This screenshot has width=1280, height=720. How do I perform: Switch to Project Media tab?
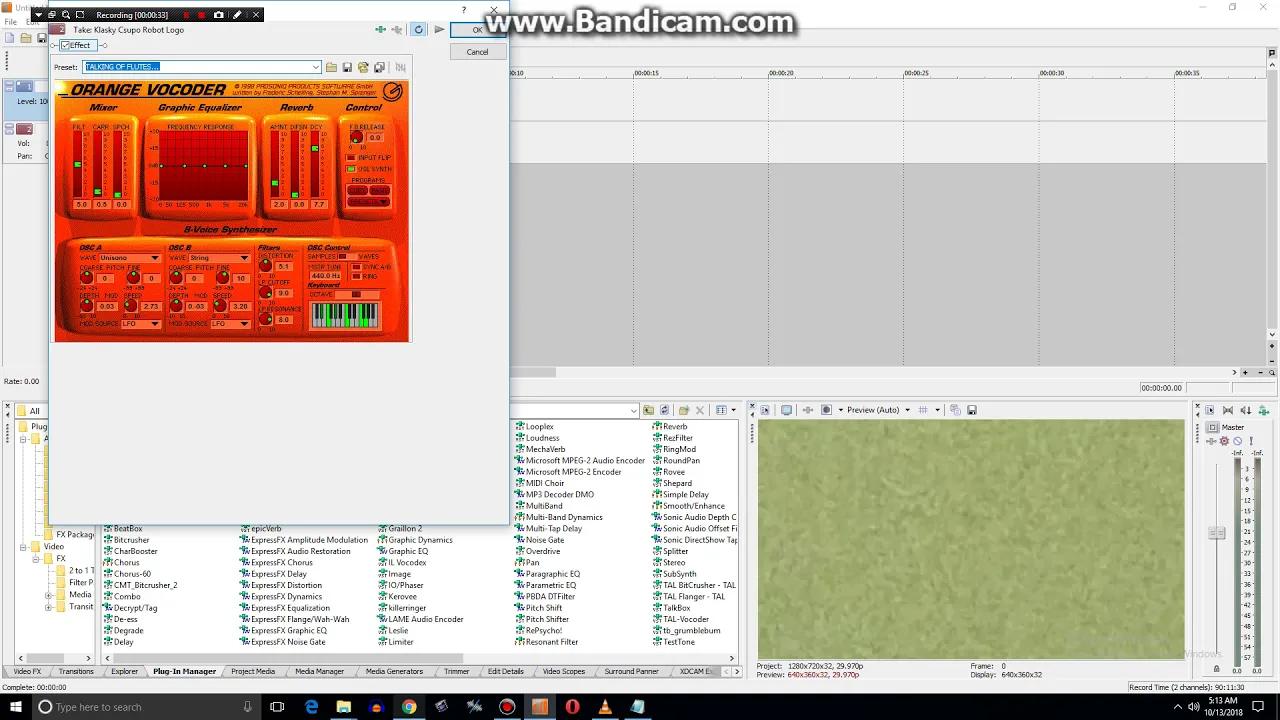coord(253,672)
